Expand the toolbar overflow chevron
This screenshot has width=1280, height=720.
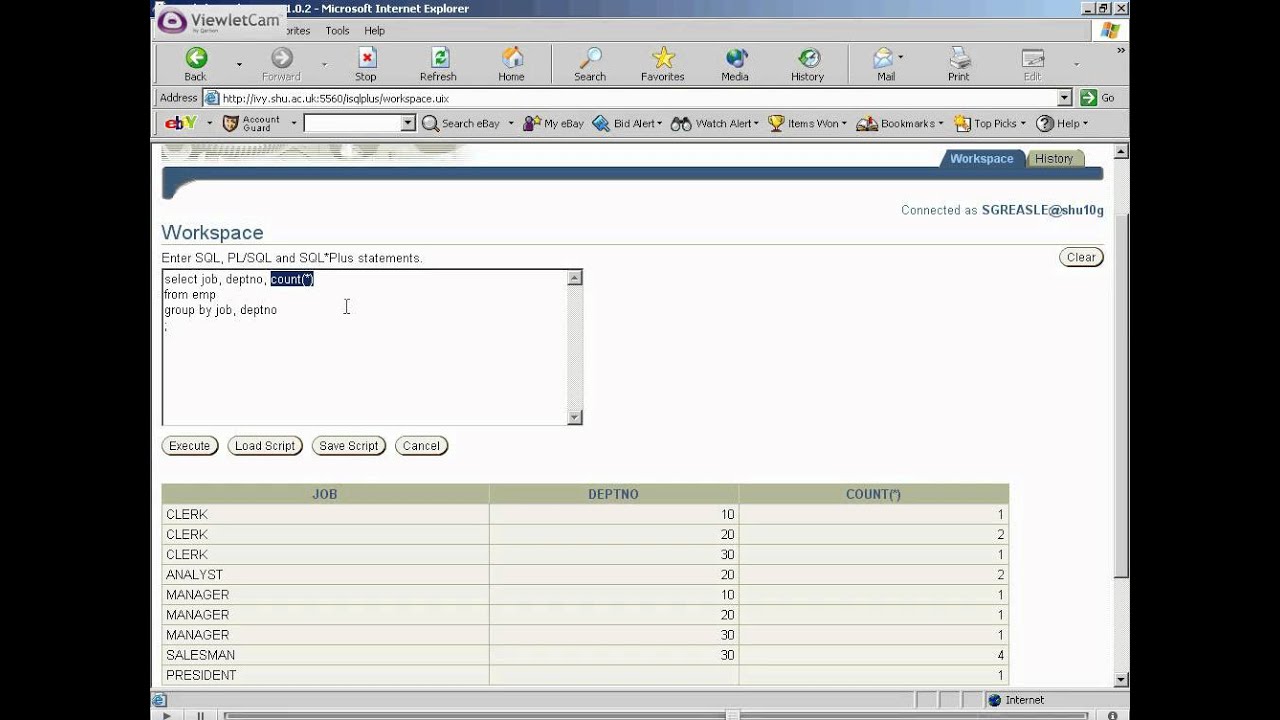click(x=1121, y=50)
